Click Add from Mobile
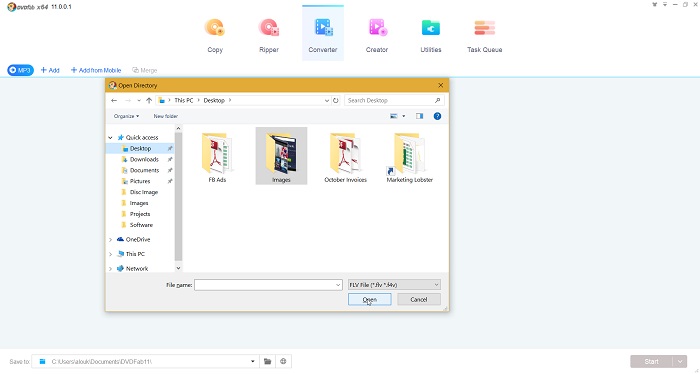 96,70
